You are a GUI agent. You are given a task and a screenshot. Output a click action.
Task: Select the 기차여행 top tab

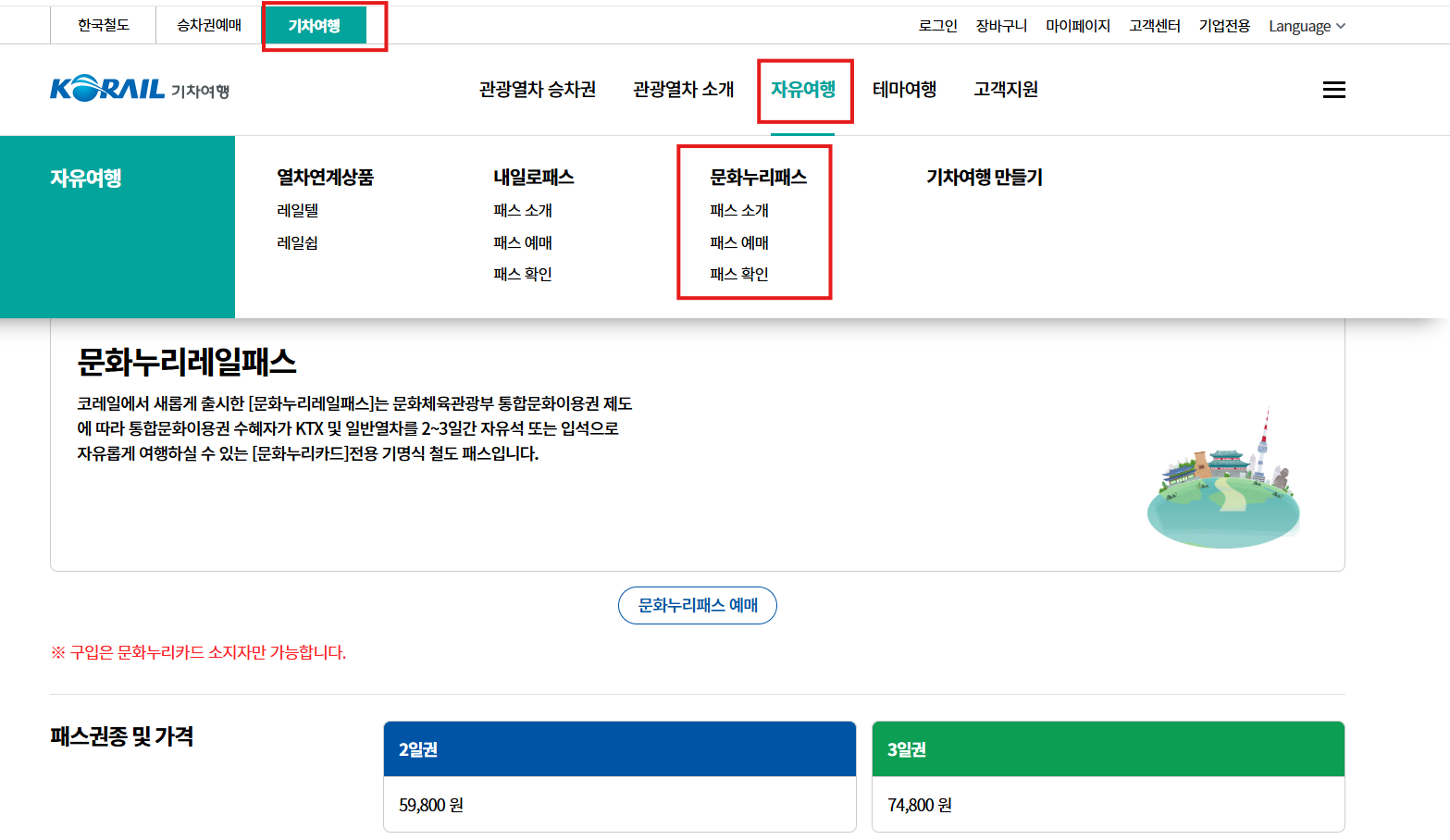(315, 25)
